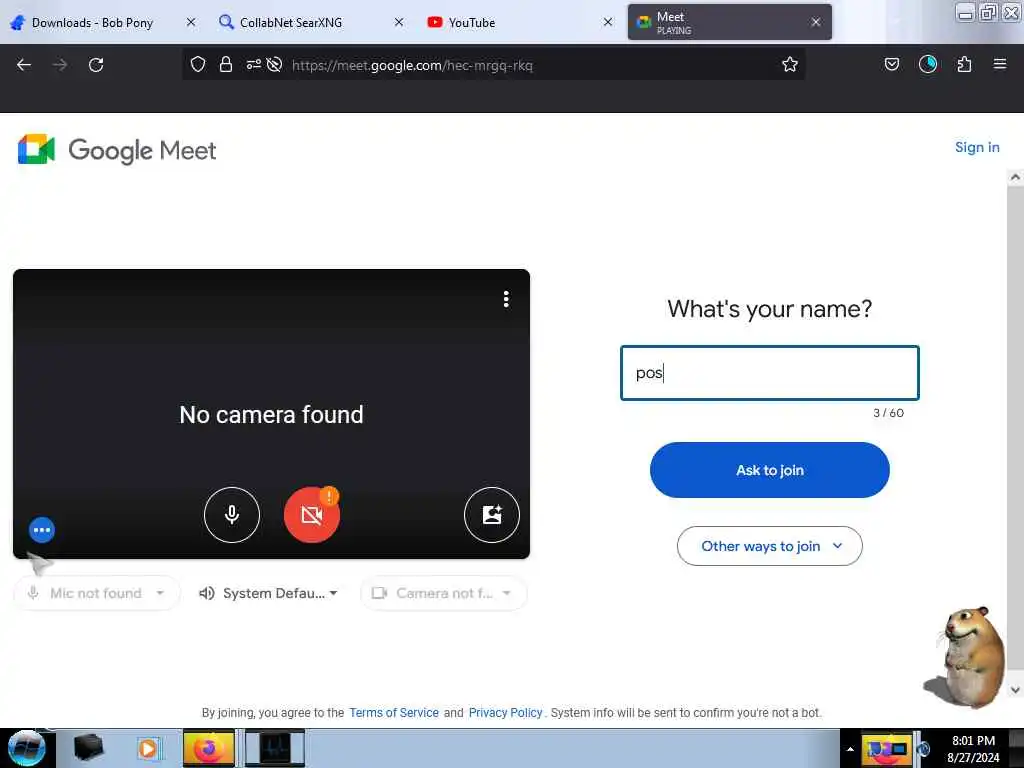The width and height of the screenshot is (1024, 768).
Task: Open the Privacy Policy link
Action: click(505, 712)
